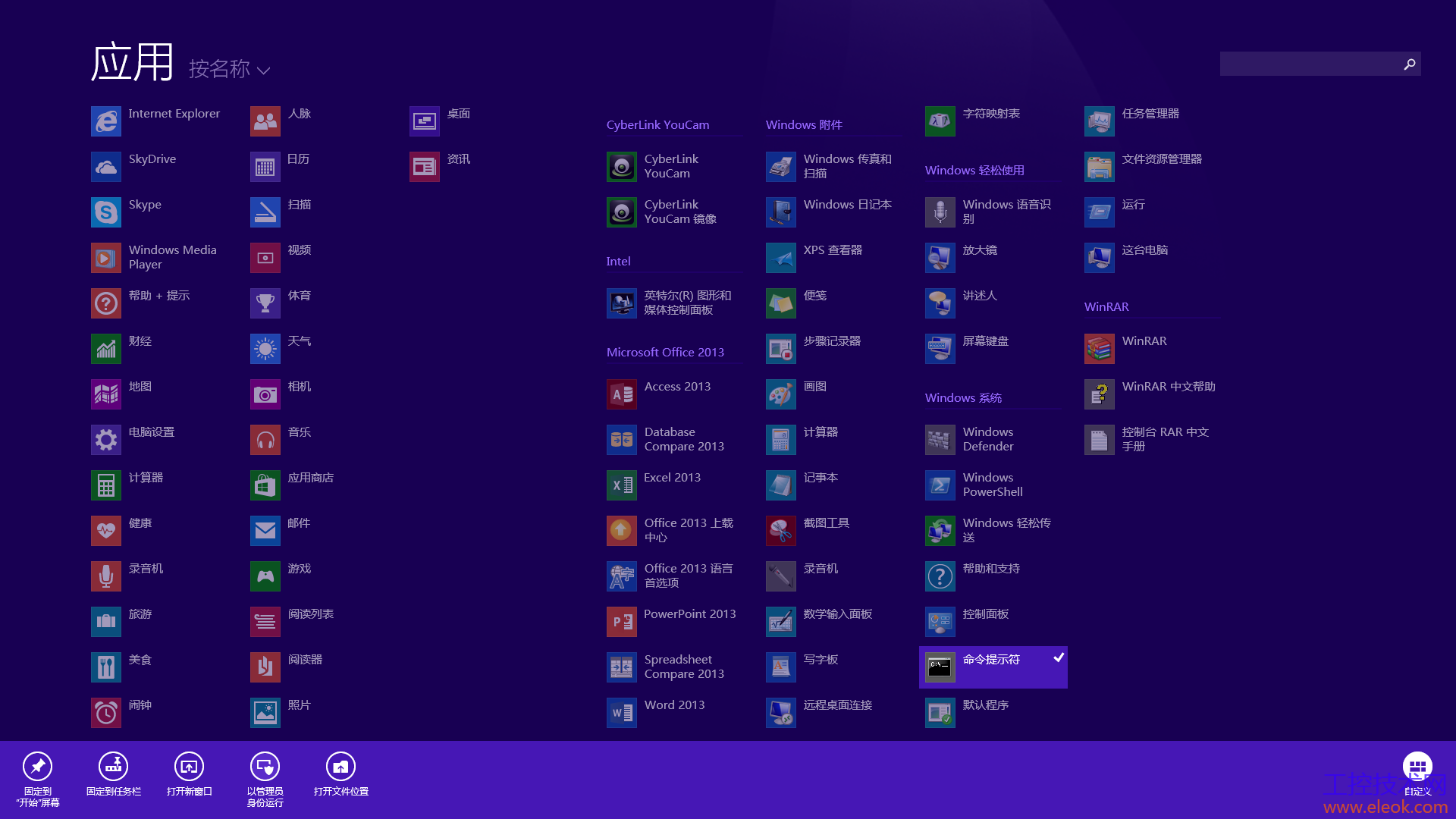1456x819 pixels.
Task: Open the 桌面 desktop tile
Action: [x=425, y=121]
